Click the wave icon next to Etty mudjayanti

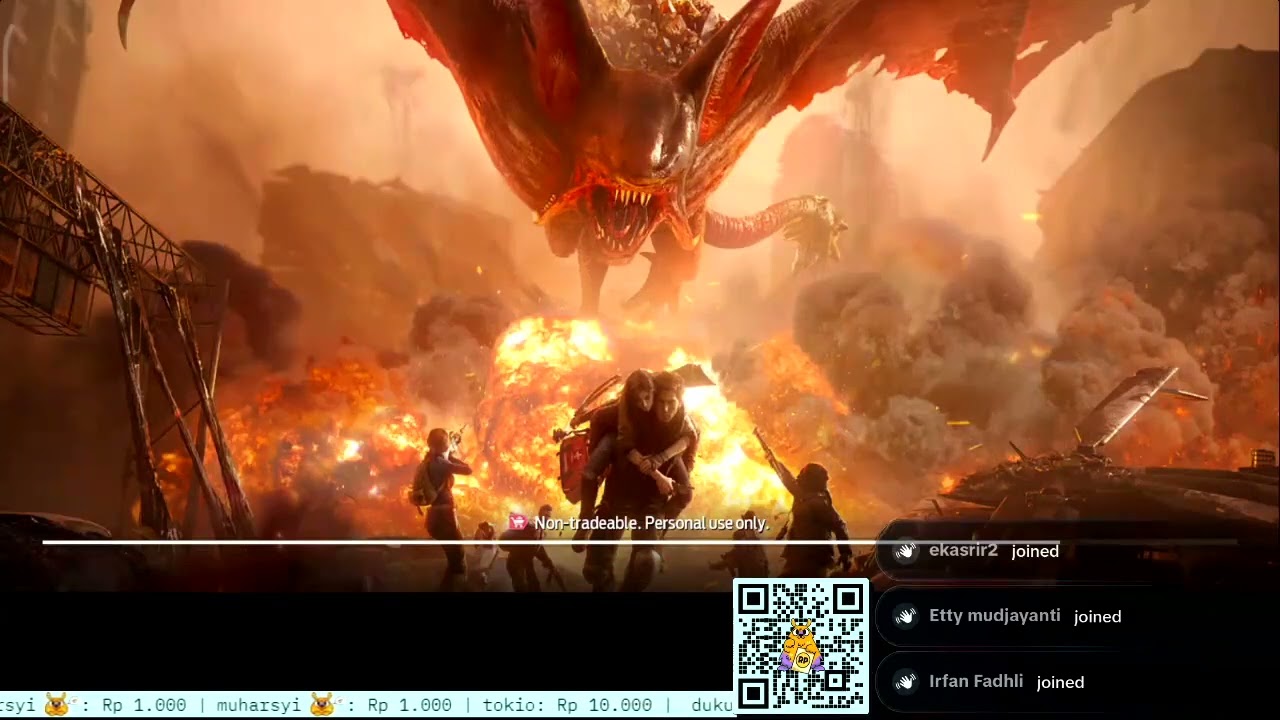click(x=906, y=617)
